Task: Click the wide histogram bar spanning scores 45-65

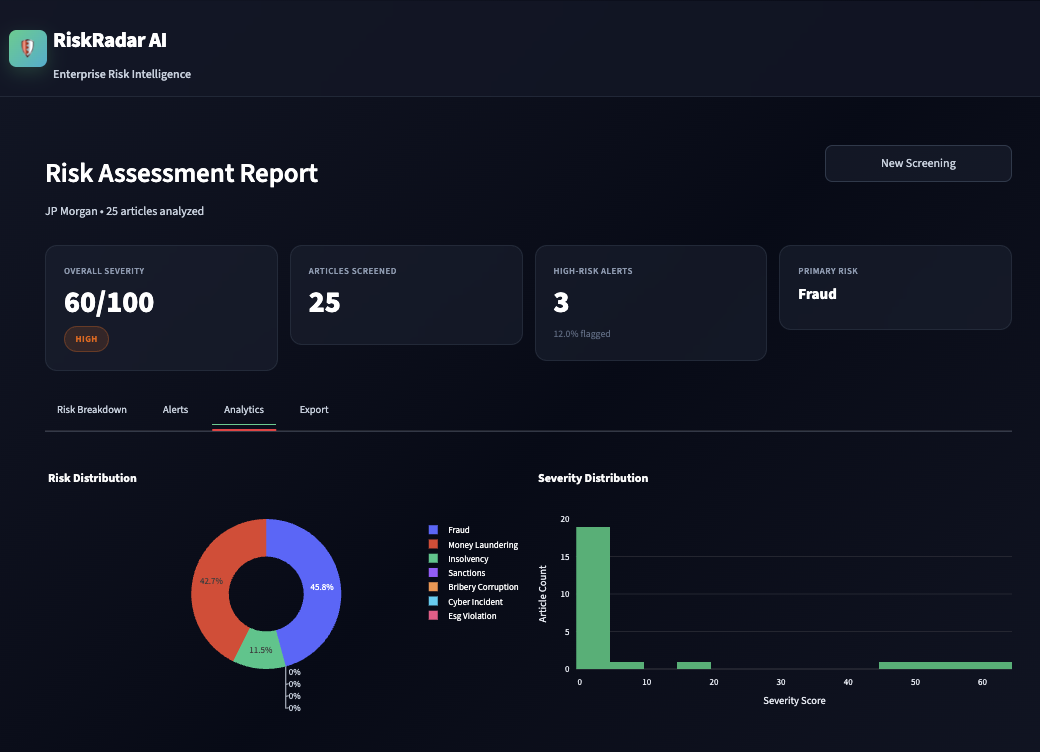Action: click(945, 665)
